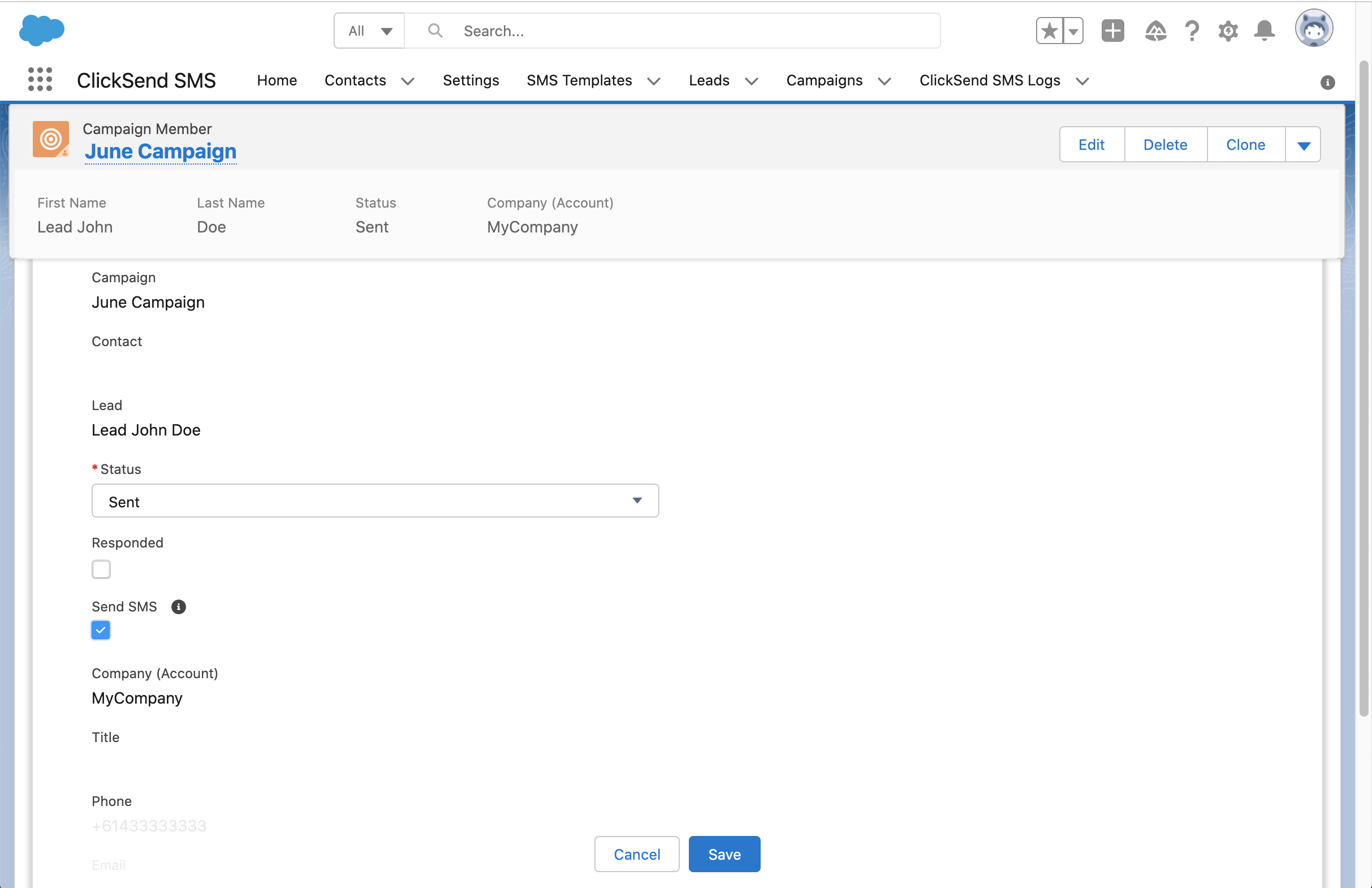
Task: View notifications bell
Action: pyautogui.click(x=1264, y=31)
